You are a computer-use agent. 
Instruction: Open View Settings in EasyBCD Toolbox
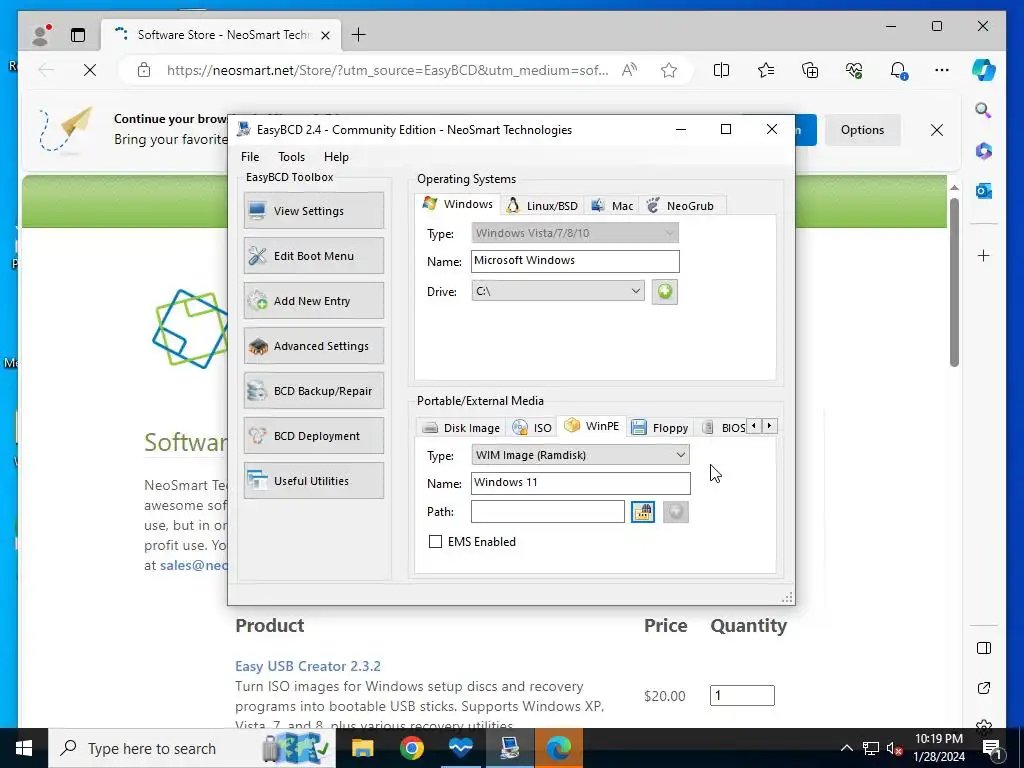click(x=313, y=211)
